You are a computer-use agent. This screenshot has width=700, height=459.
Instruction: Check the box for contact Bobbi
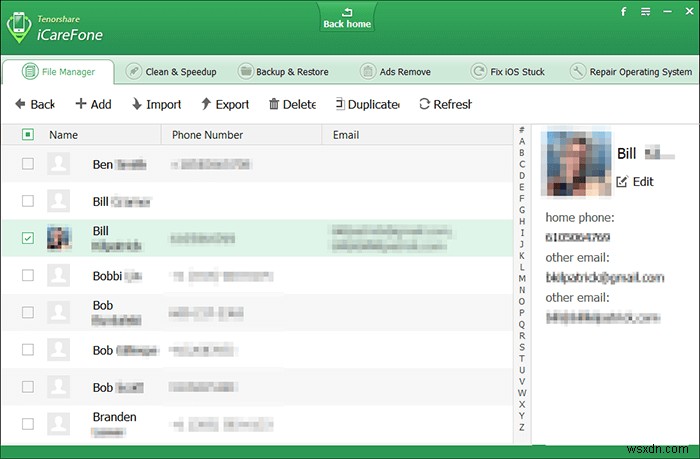[28, 275]
